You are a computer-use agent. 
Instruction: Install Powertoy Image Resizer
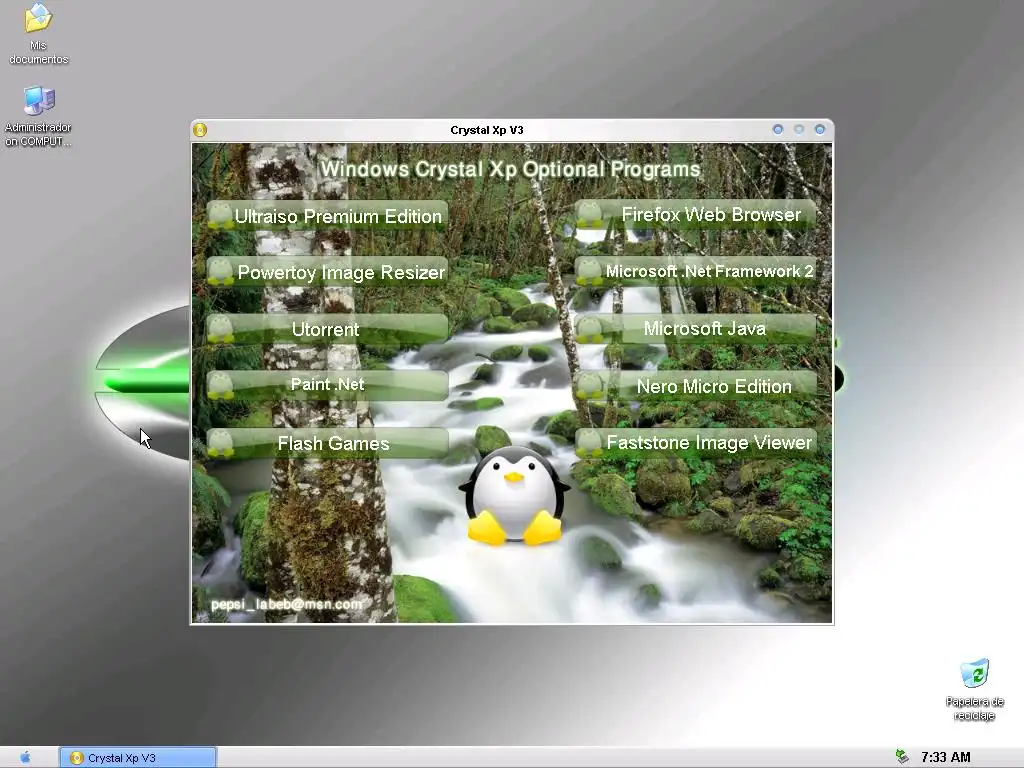click(328, 272)
